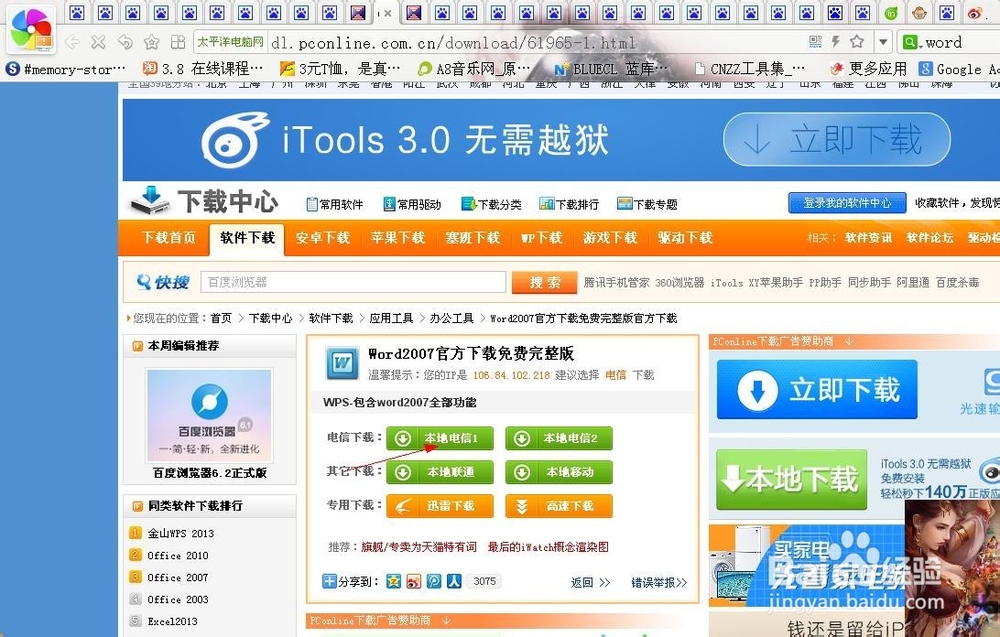Image resolution: width=1000 pixels, height=637 pixels.
Task: Open the '3元T恤' bookmark
Action: (340, 68)
